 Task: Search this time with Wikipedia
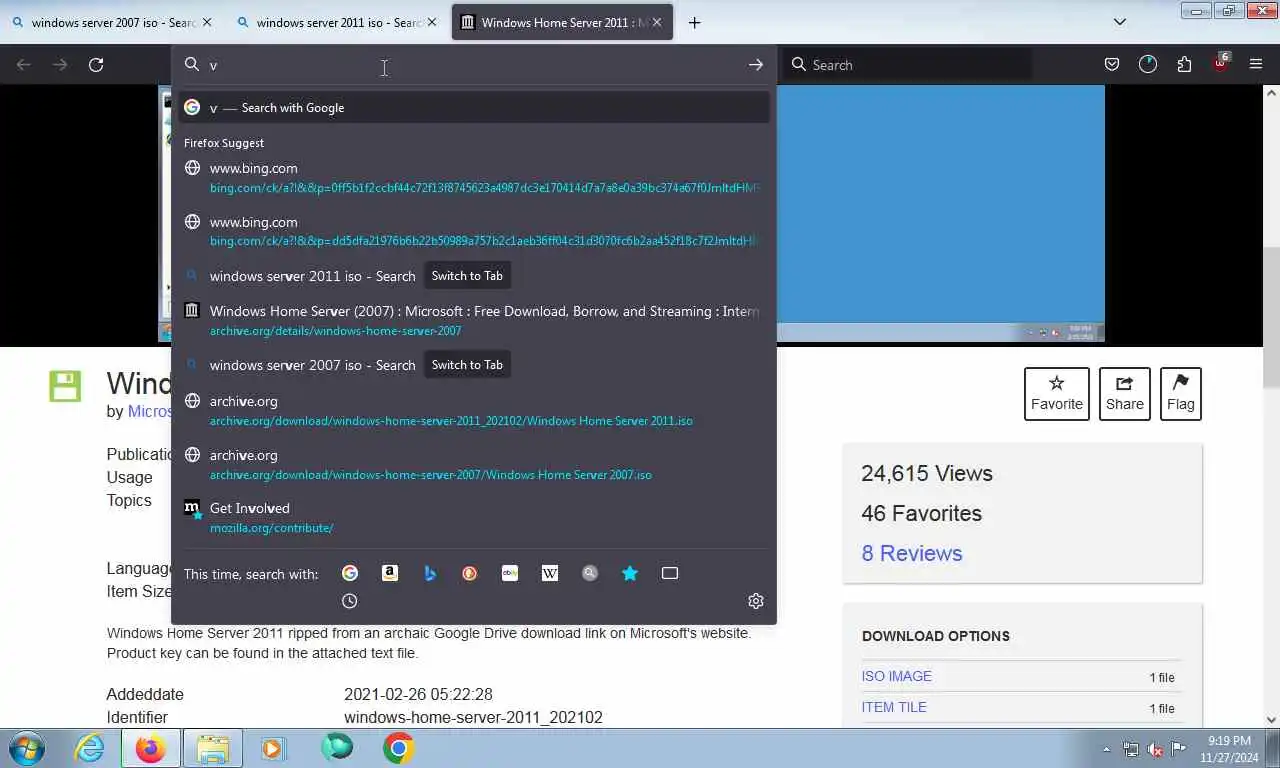[550, 573]
